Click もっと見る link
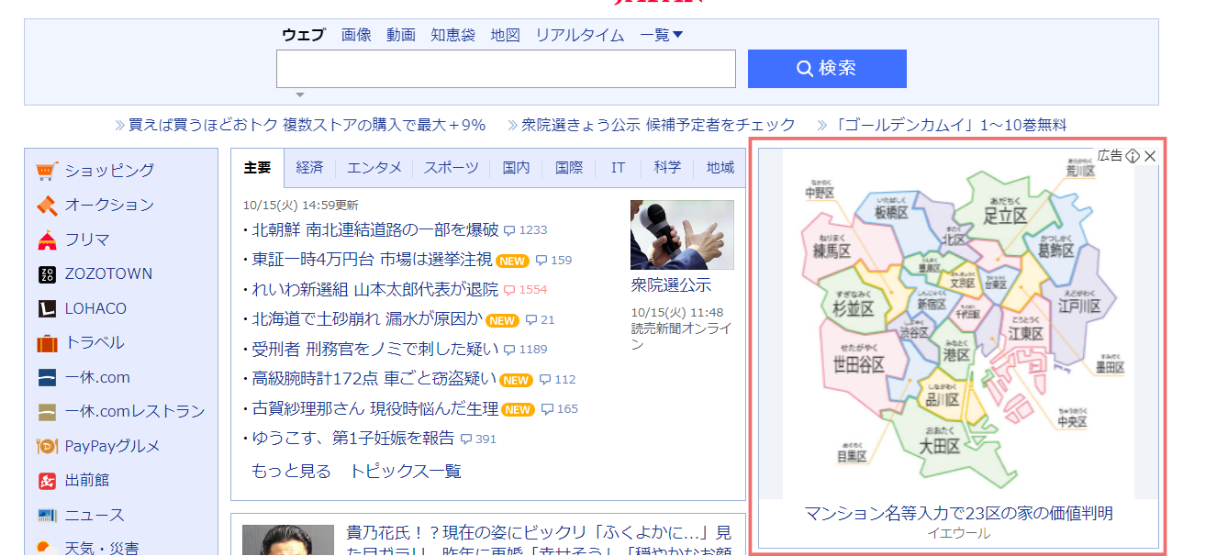The width and height of the screenshot is (1205, 556). [x=291, y=471]
